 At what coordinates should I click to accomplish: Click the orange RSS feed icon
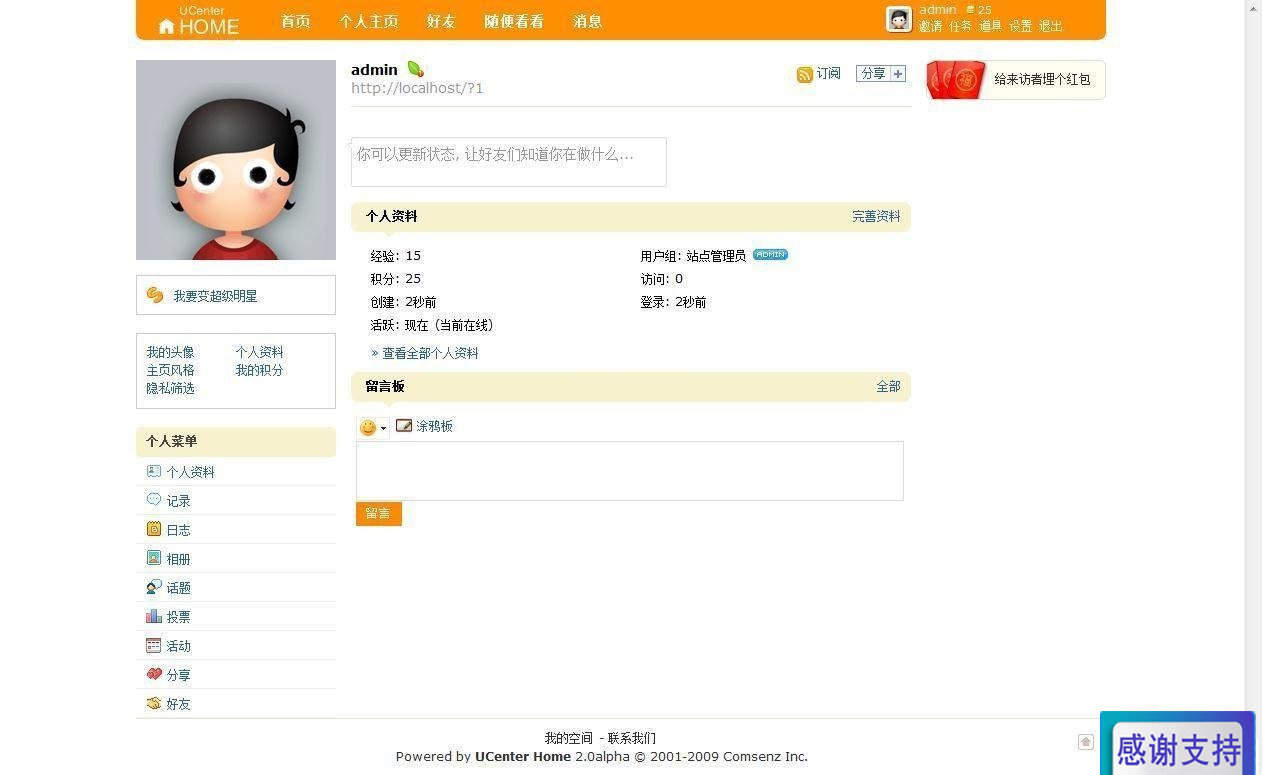tap(804, 74)
